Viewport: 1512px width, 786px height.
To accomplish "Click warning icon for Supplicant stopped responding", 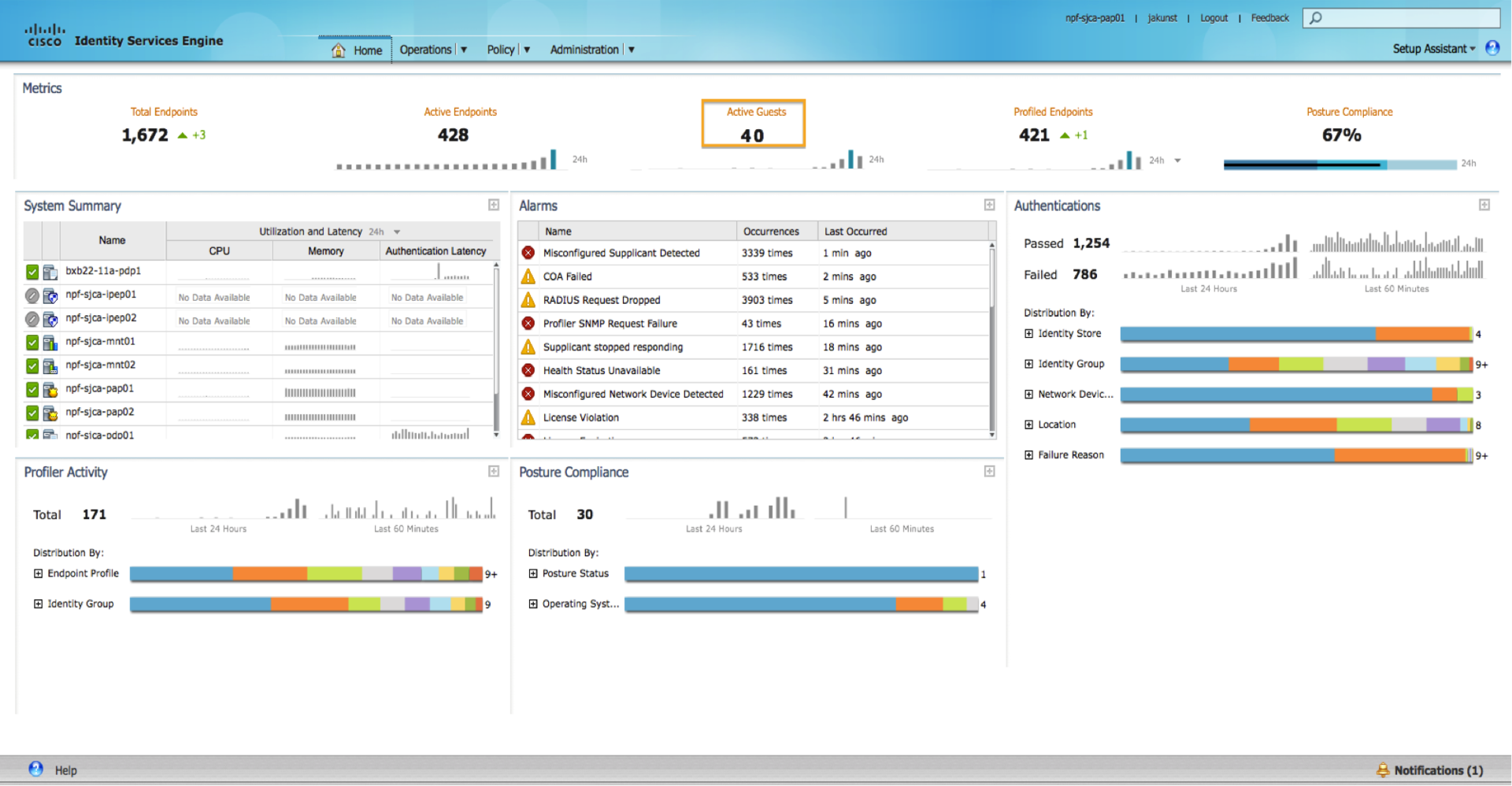I will [528, 347].
